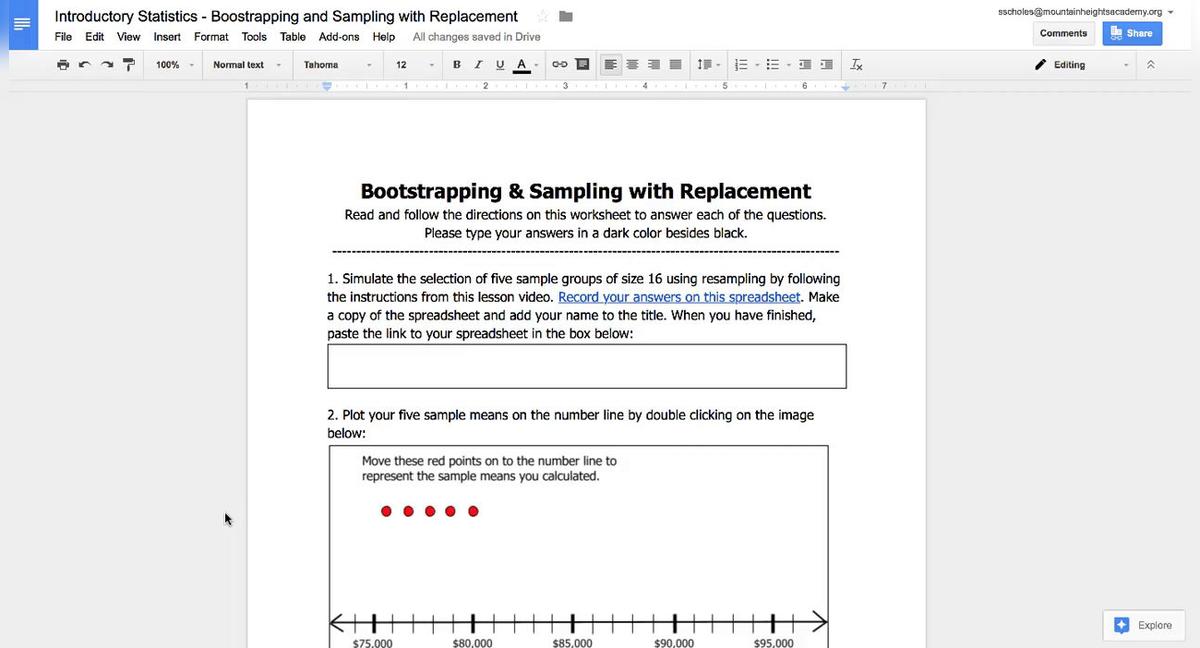Click the Insert link icon

click(x=560, y=65)
